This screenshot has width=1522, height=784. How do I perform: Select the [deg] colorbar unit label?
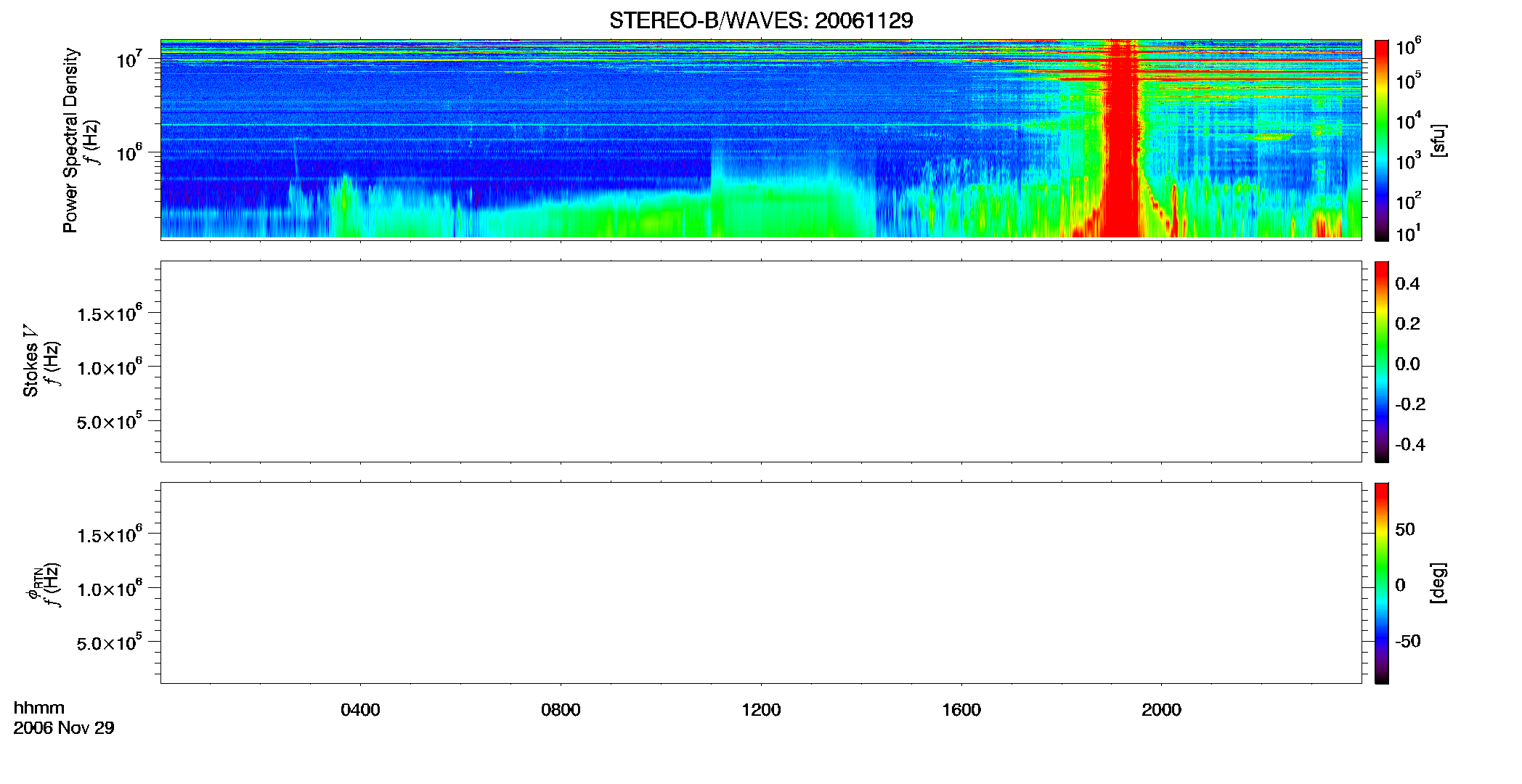point(1438,582)
